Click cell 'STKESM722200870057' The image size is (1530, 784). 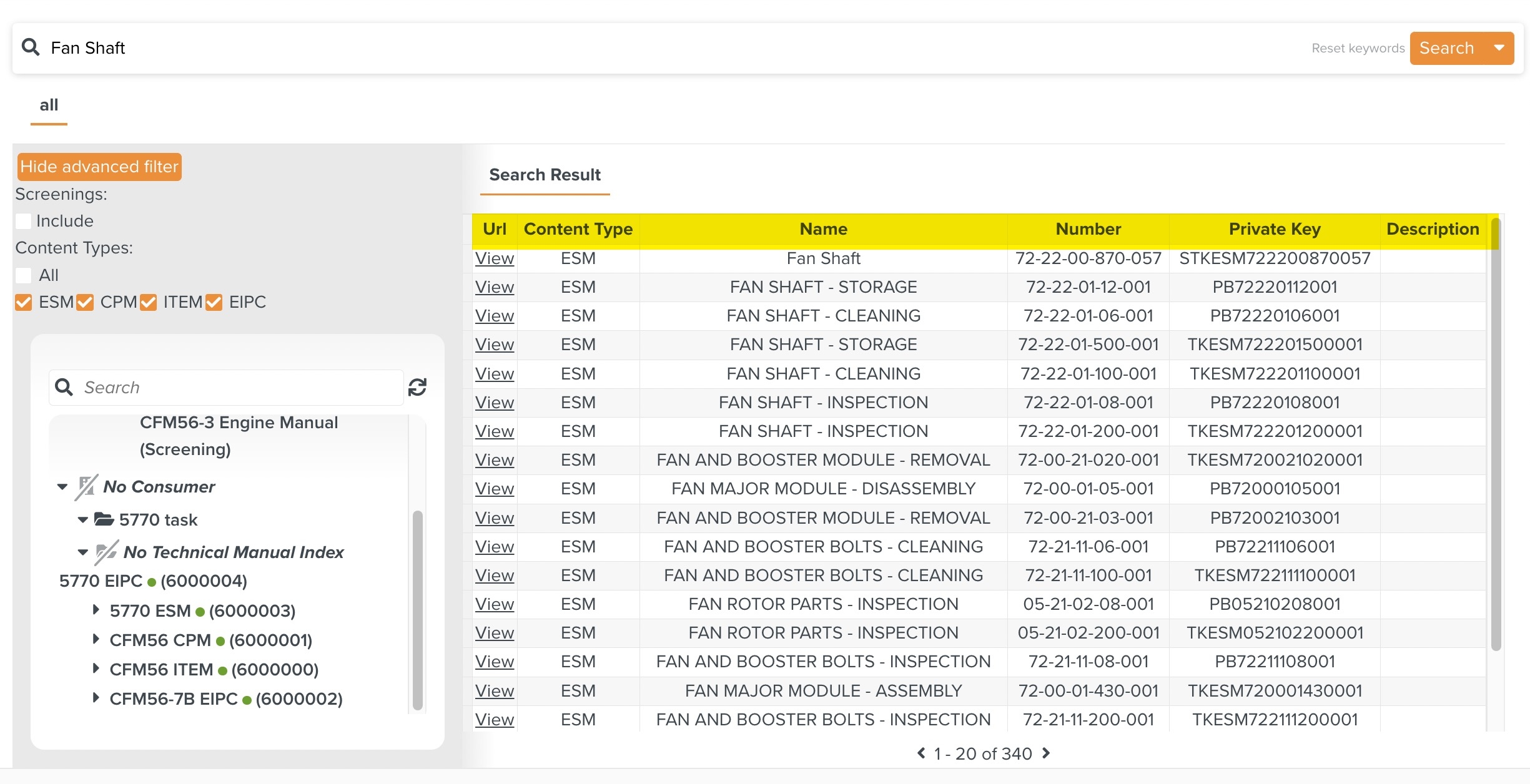1275,258
